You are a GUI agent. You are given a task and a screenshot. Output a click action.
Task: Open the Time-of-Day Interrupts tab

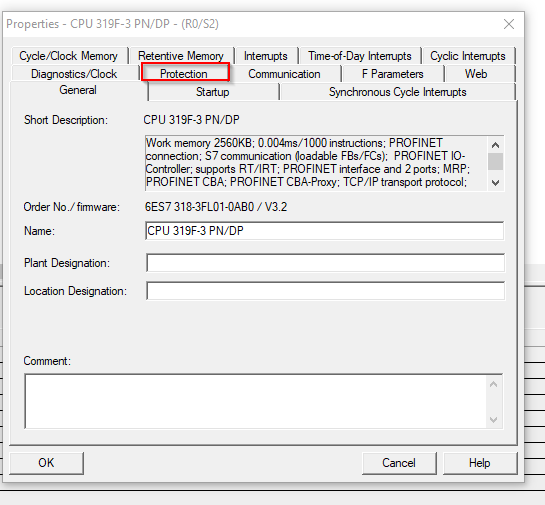point(360,56)
